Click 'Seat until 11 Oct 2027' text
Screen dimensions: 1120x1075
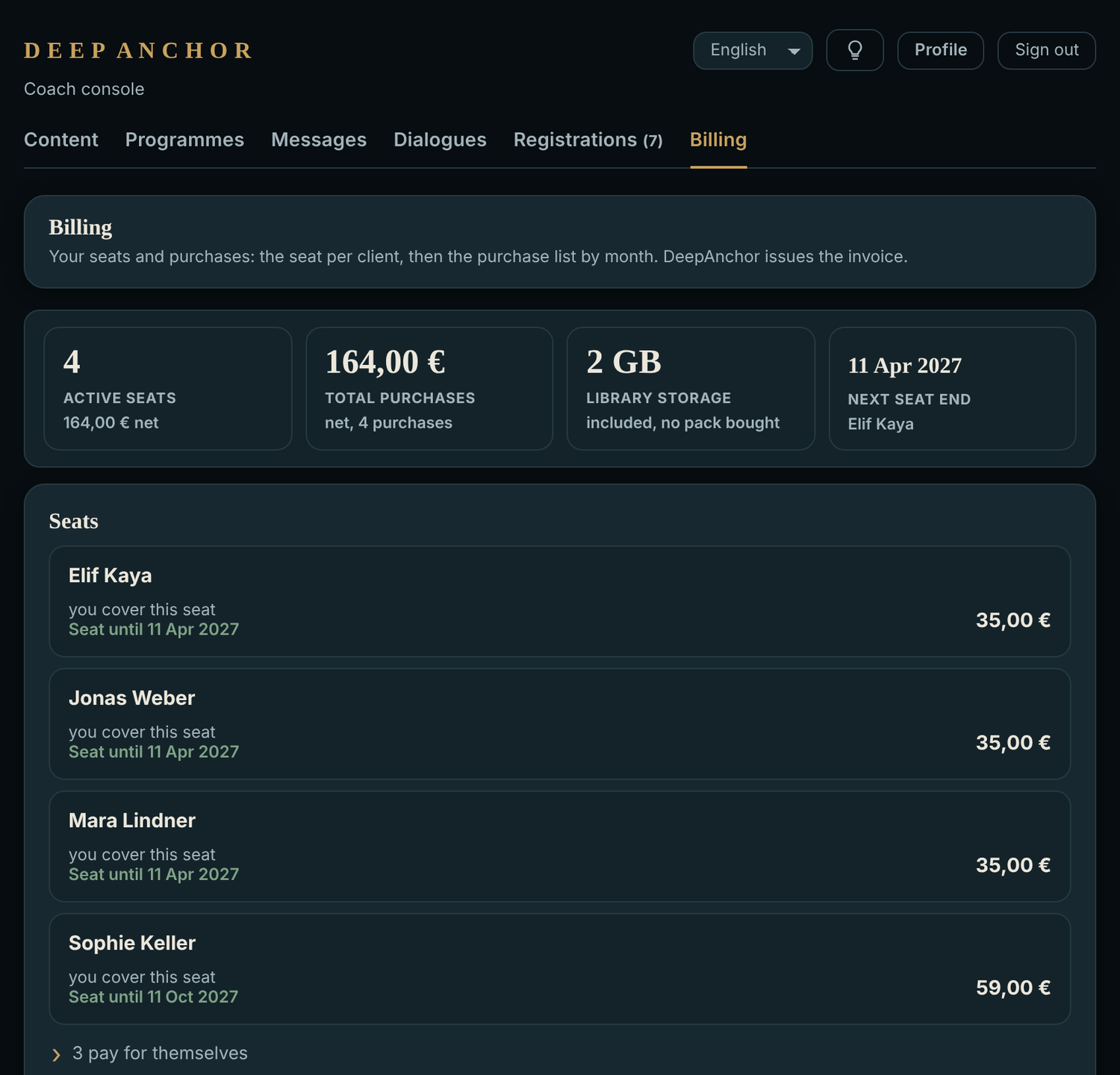(x=153, y=997)
